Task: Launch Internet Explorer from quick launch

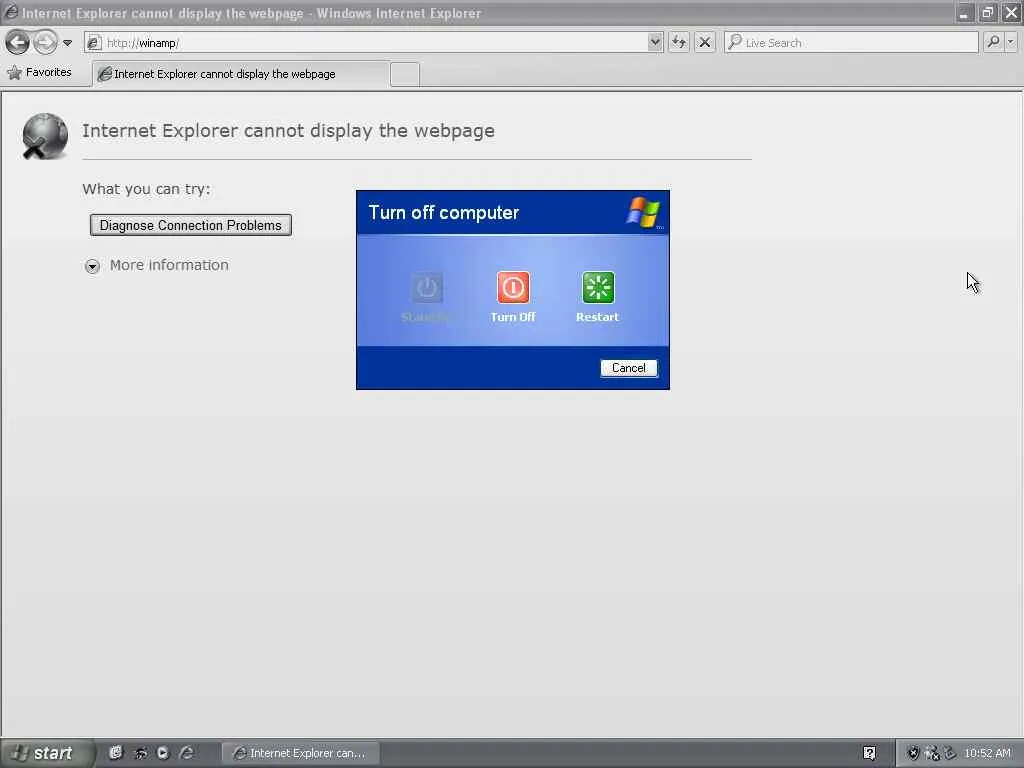Action: pyautogui.click(x=186, y=753)
